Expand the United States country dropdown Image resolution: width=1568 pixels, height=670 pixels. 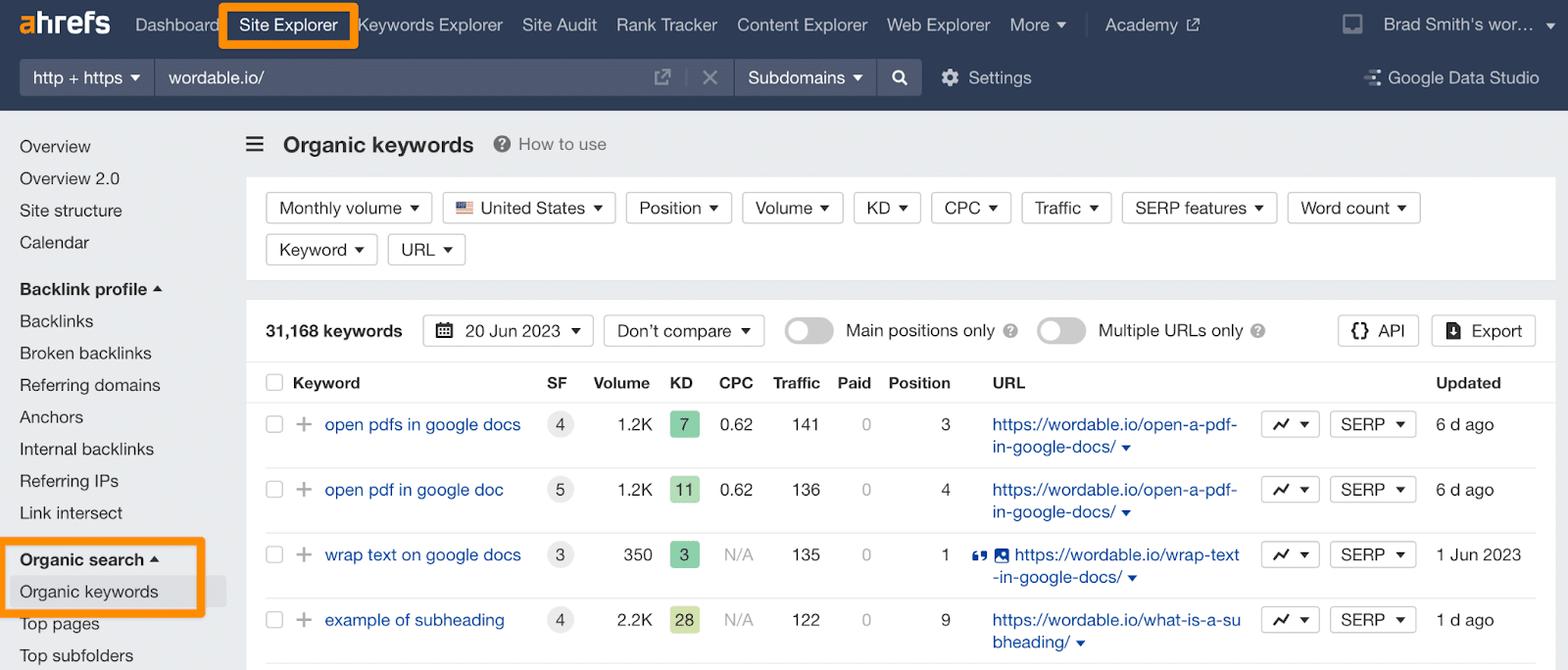(529, 208)
